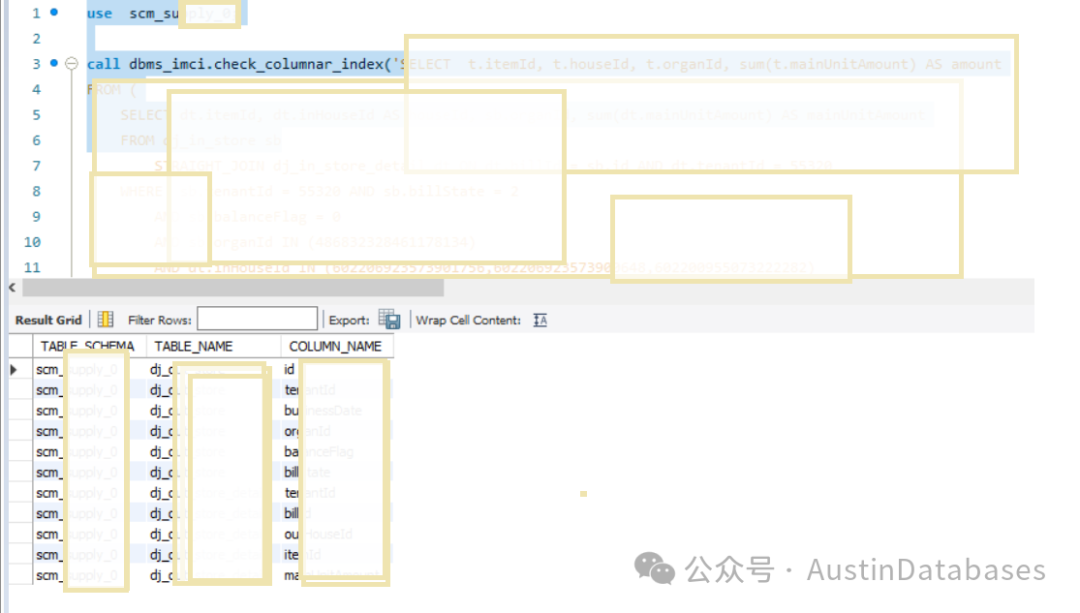
Task: Toggle the Wrap Cell Content icon
Action: (540, 320)
